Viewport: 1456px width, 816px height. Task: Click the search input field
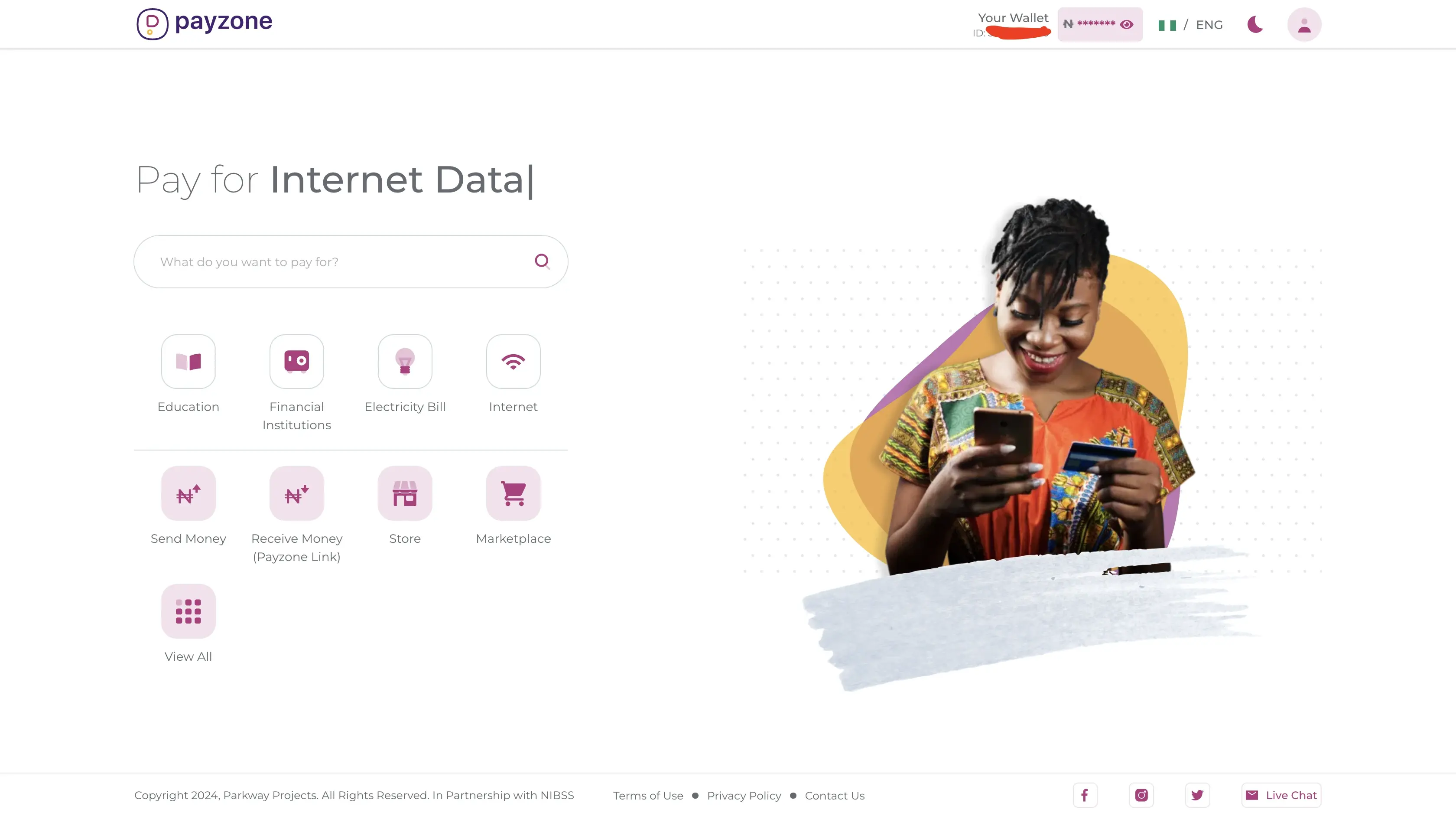[350, 261]
